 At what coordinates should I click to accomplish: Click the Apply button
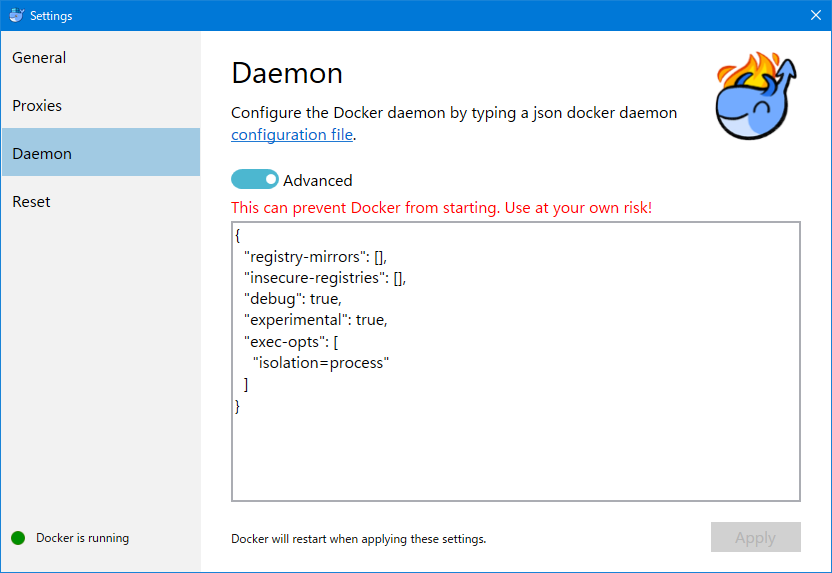point(756,537)
